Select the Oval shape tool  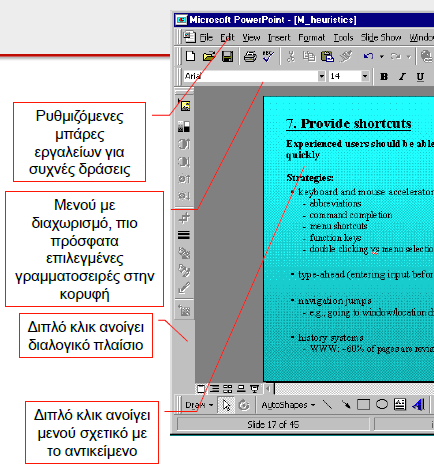click(382, 405)
